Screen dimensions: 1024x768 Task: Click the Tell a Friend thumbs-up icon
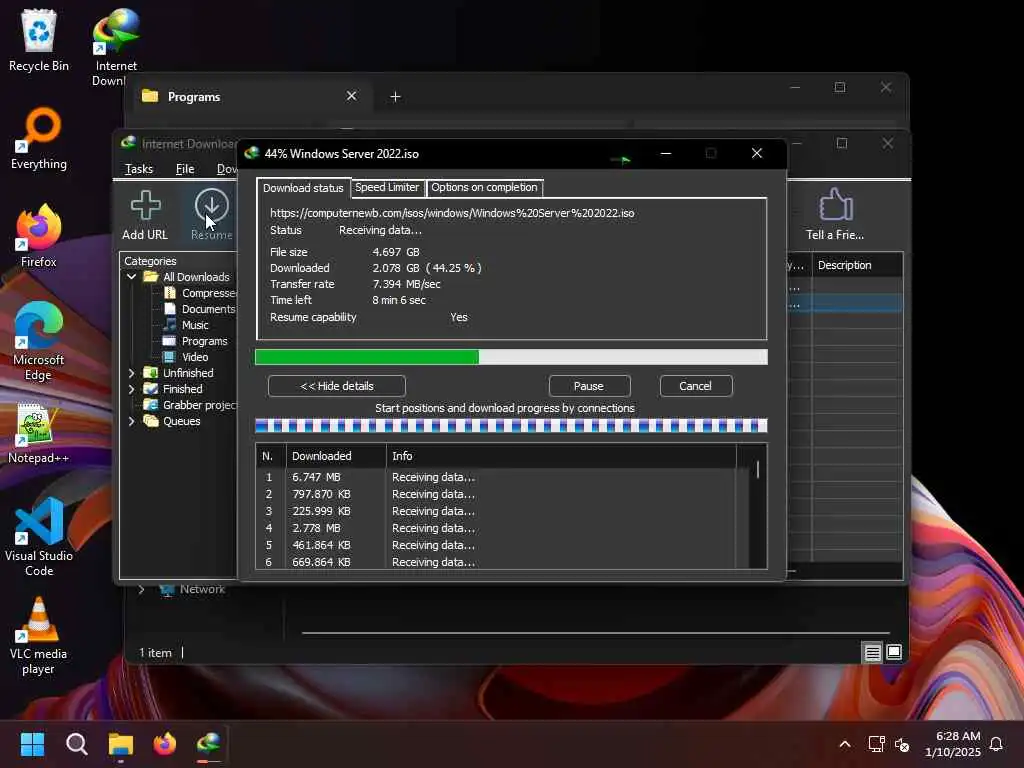coord(835,214)
